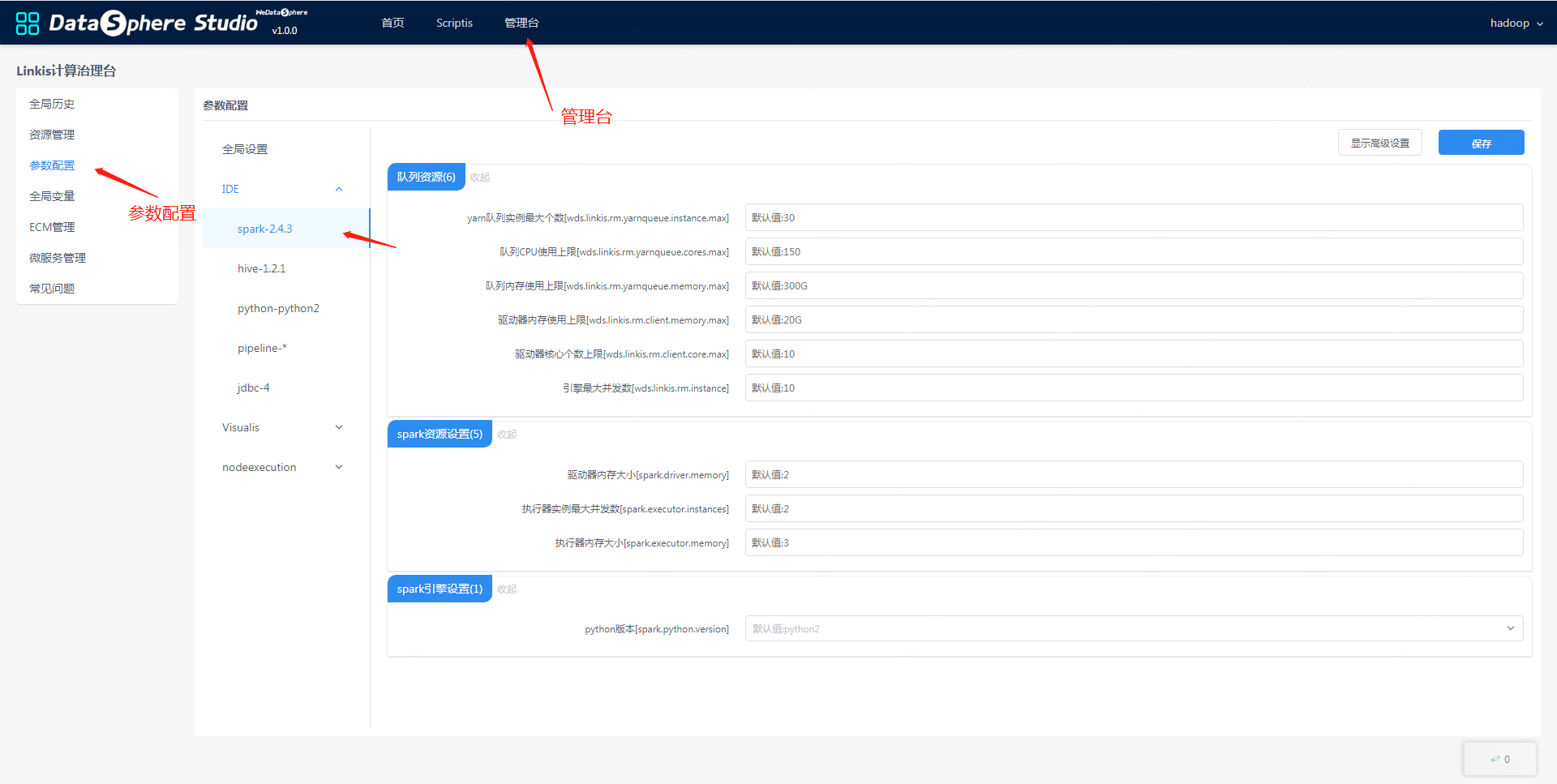Collapse the IDE category chevron
The width and height of the screenshot is (1557, 784).
click(339, 189)
